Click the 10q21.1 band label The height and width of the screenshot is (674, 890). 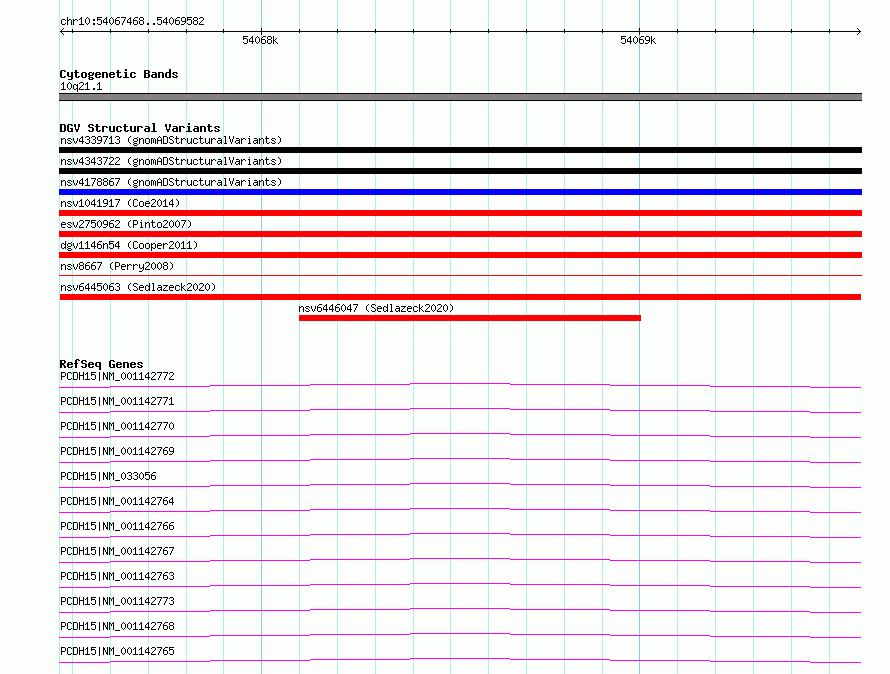[x=81, y=86]
